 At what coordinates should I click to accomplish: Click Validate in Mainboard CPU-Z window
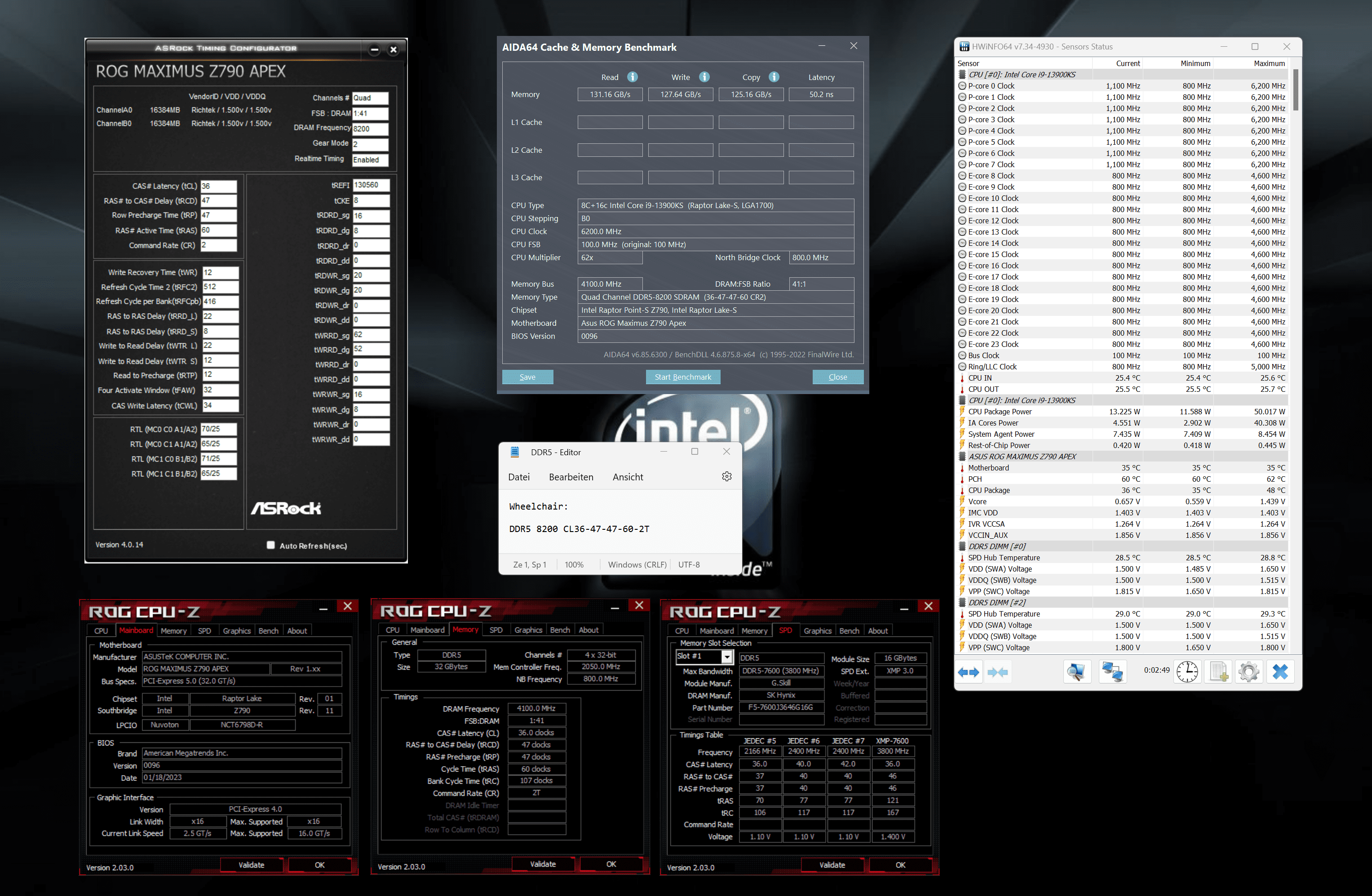pos(251,865)
